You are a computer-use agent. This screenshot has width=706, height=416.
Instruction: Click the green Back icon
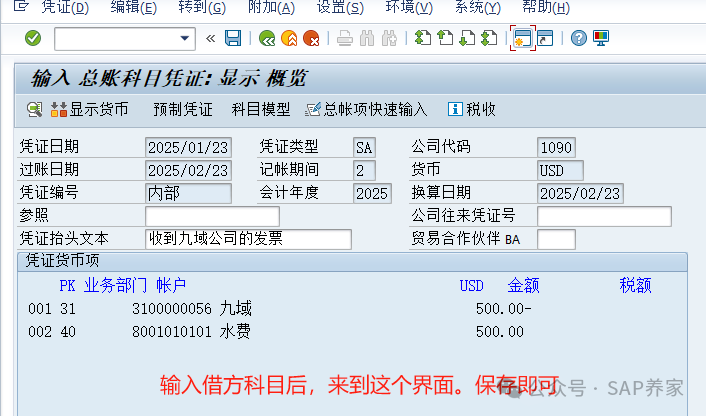(x=267, y=38)
